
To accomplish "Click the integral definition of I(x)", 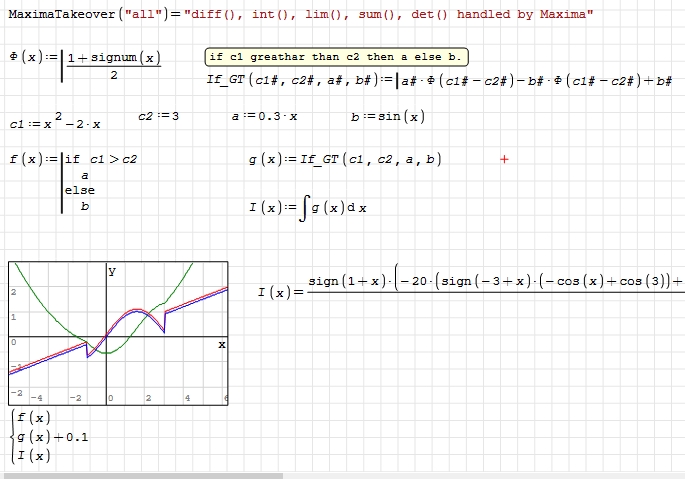I will (308, 208).
